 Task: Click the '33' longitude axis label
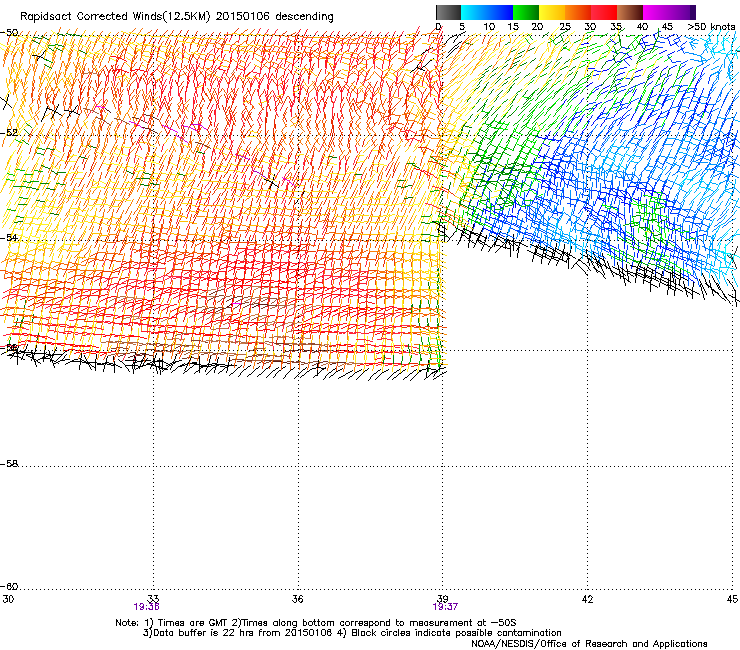pos(153,599)
